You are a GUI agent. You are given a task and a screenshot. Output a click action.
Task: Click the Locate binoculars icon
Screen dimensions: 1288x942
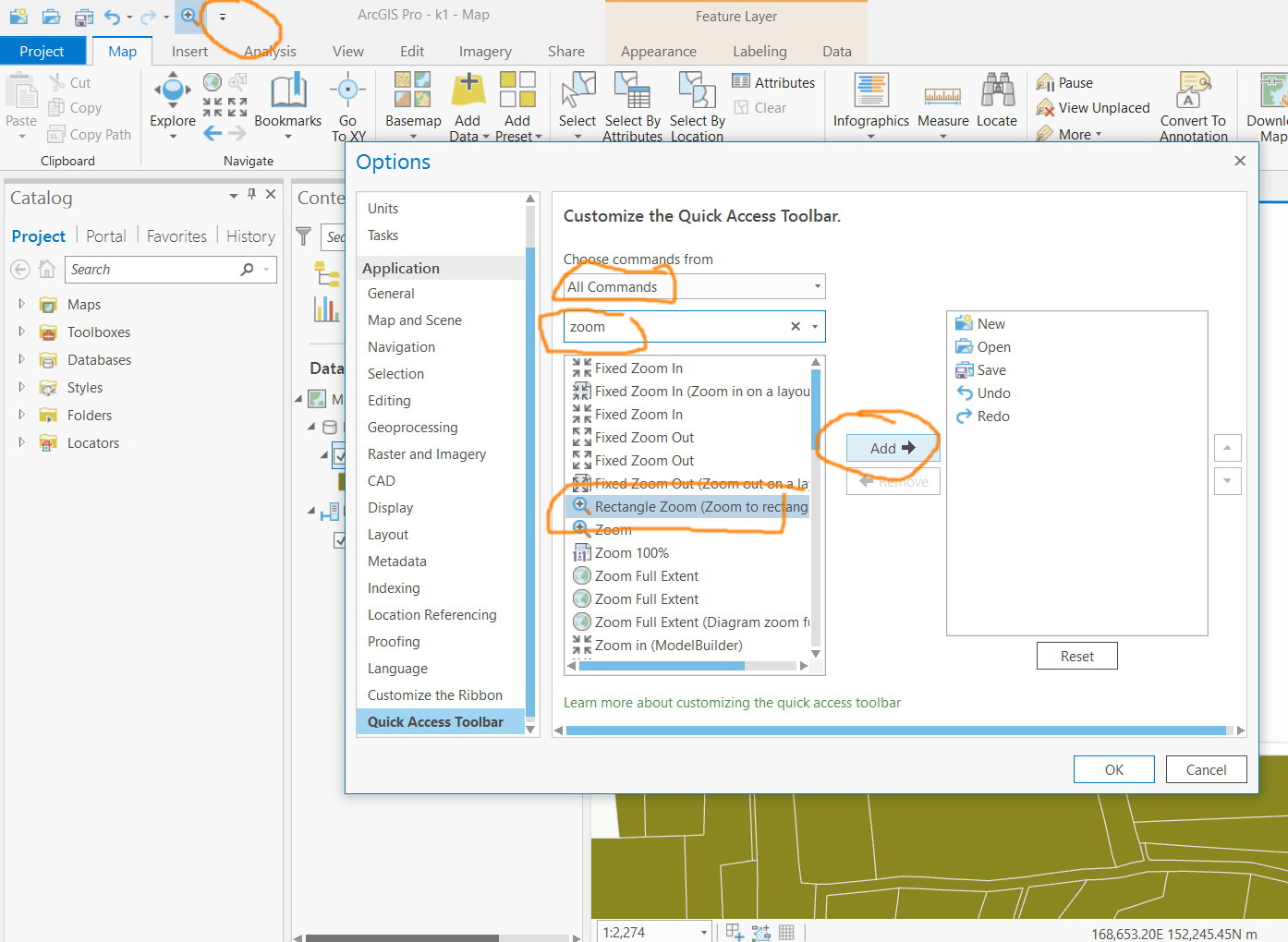[x=997, y=91]
